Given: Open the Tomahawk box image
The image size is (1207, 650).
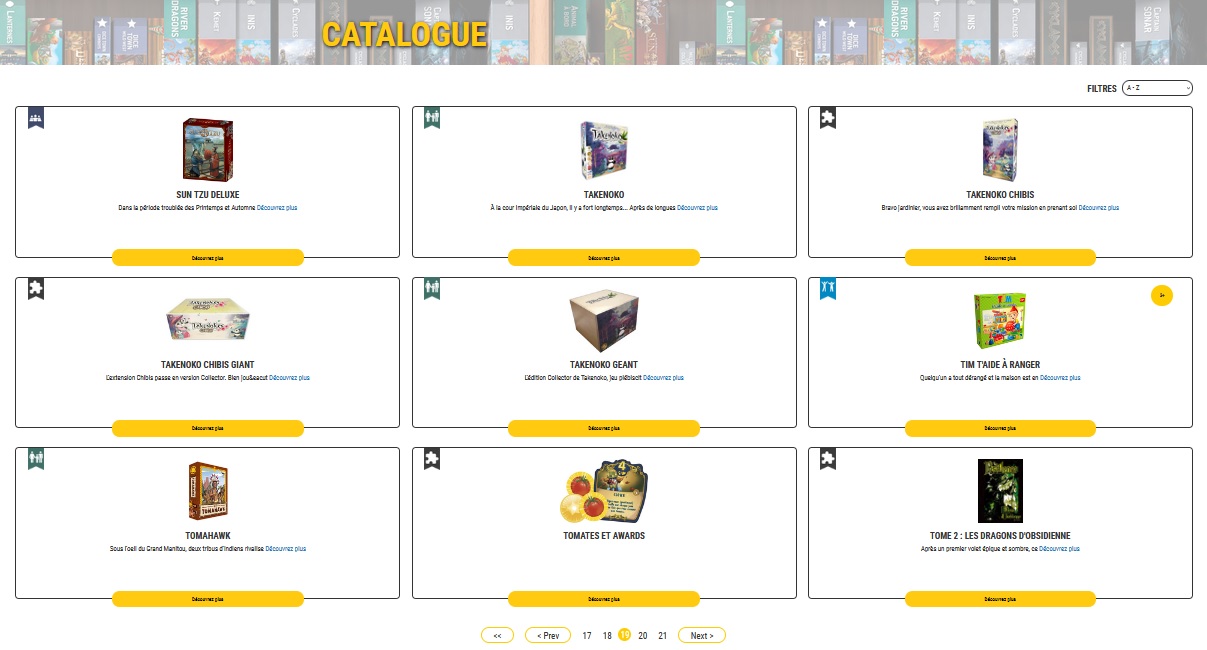Looking at the screenshot, I should (208, 491).
